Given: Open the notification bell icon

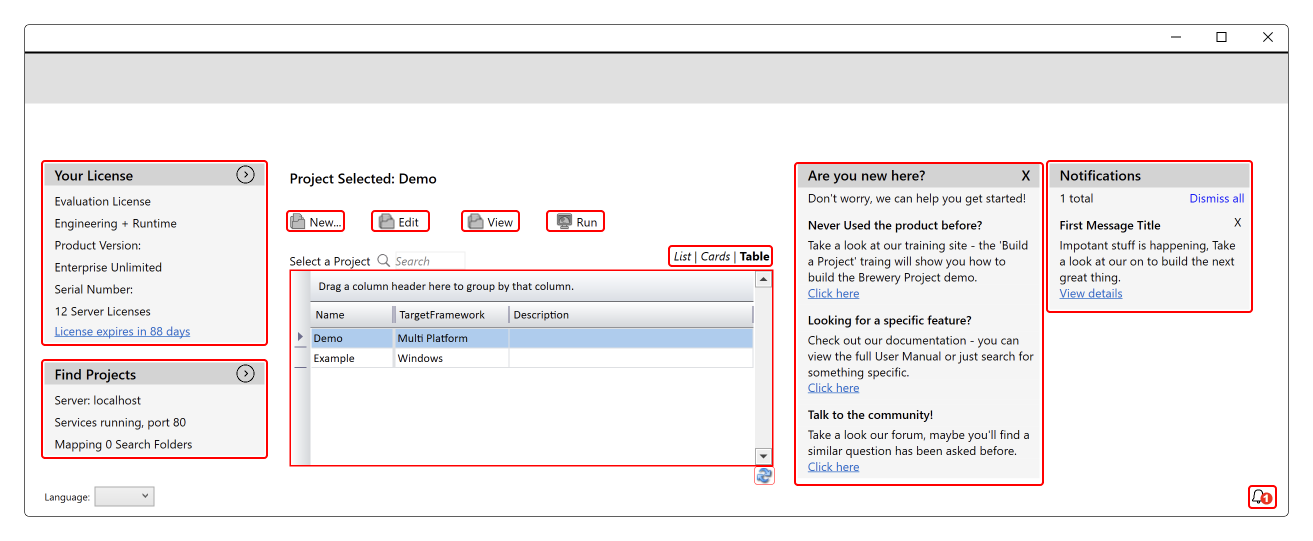Looking at the screenshot, I should [1261, 497].
